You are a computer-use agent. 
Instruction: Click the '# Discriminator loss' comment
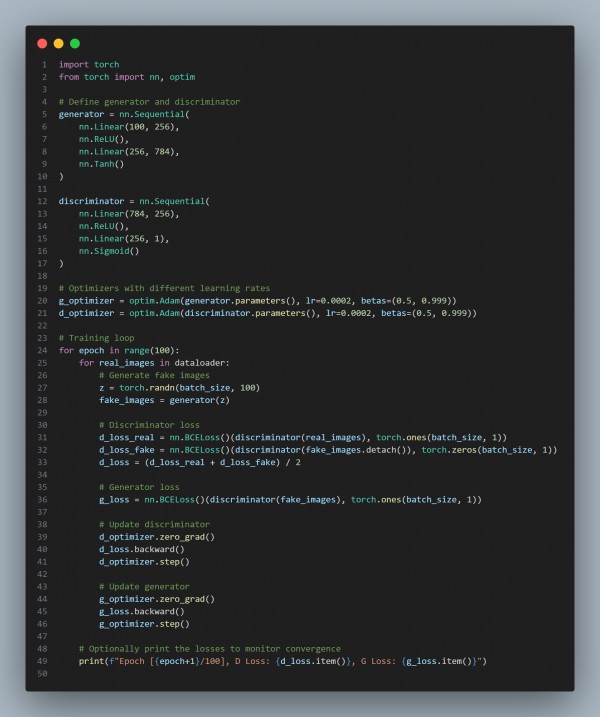(x=149, y=425)
